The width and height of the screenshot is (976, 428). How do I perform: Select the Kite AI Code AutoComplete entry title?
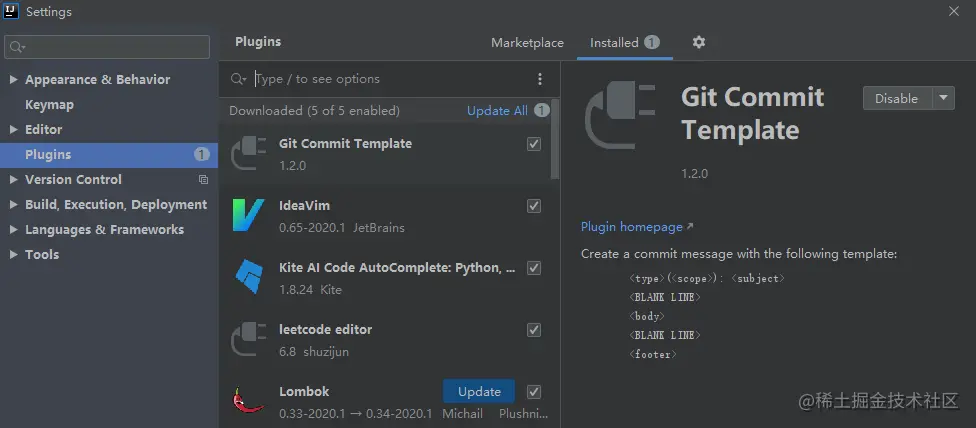[x=397, y=268]
